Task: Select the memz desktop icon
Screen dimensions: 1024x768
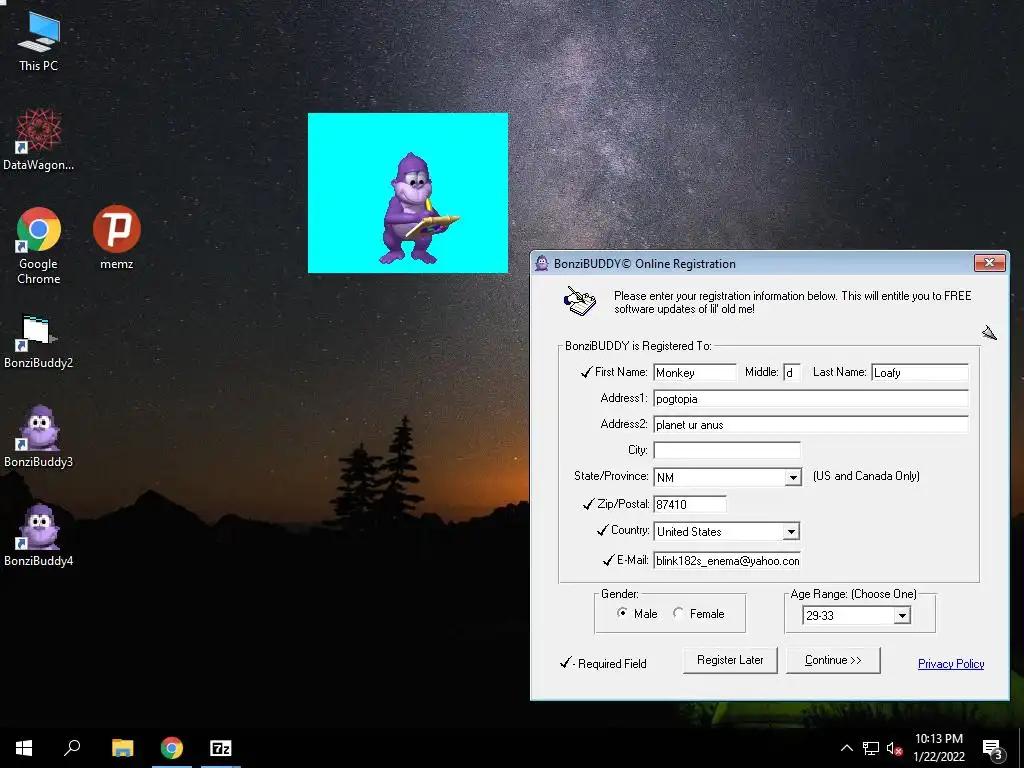Action: click(117, 238)
